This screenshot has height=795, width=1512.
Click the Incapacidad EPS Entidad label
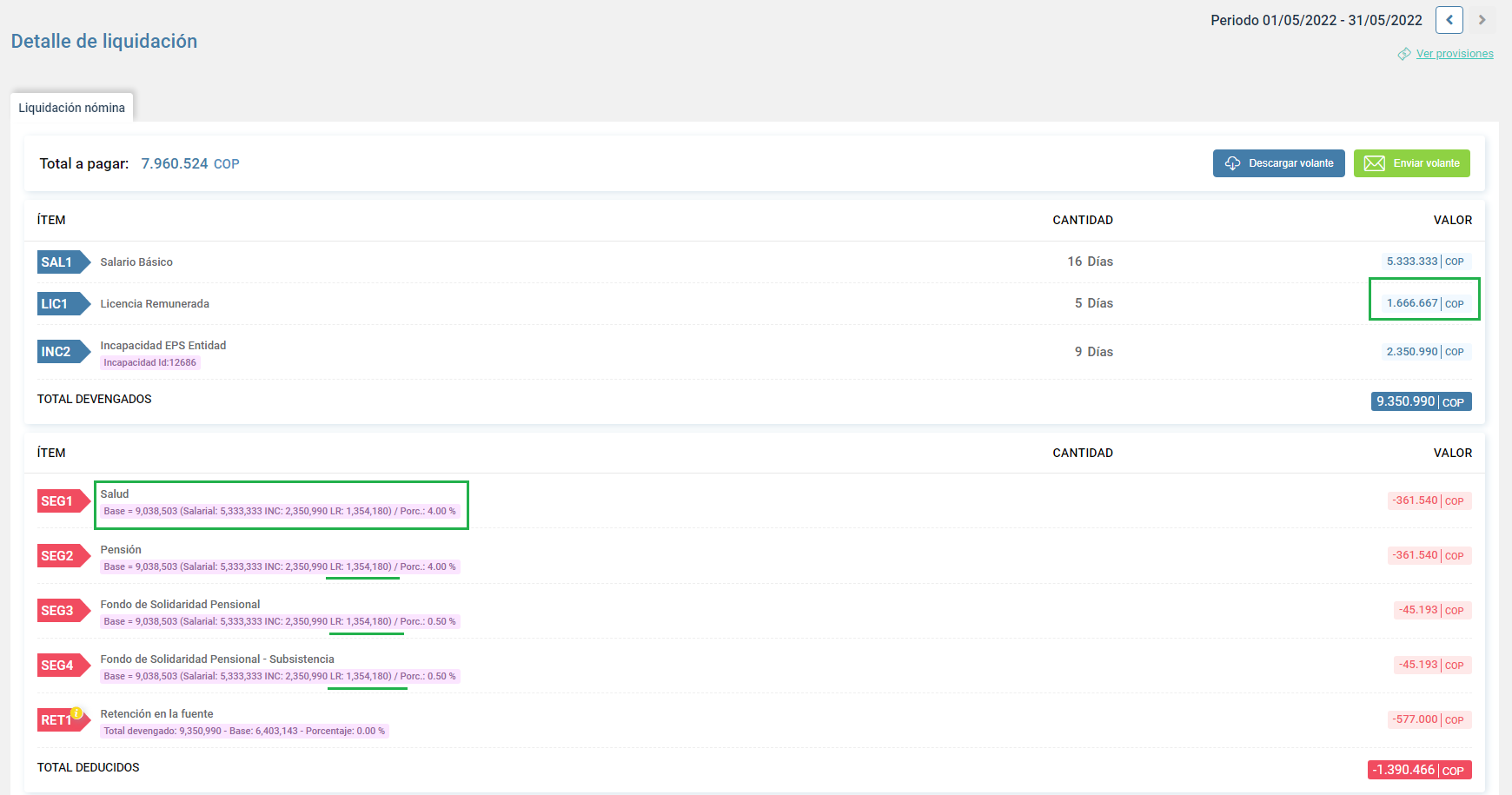pyautogui.click(x=163, y=345)
